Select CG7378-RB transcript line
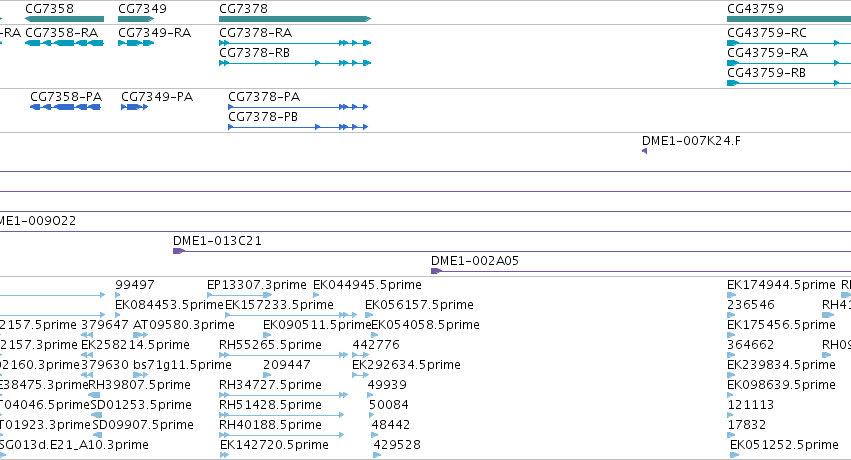 tap(295, 63)
